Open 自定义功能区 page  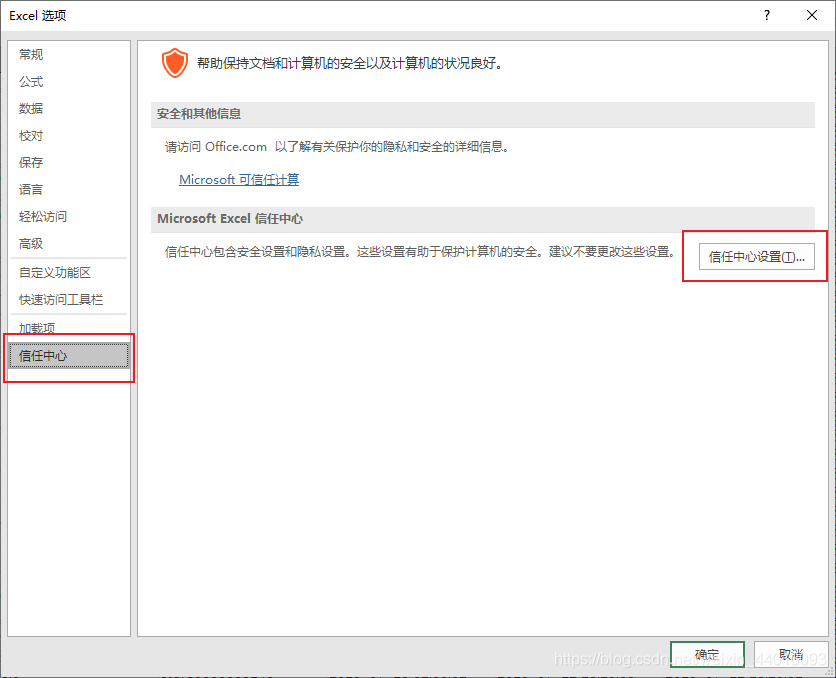pyautogui.click(x=68, y=272)
